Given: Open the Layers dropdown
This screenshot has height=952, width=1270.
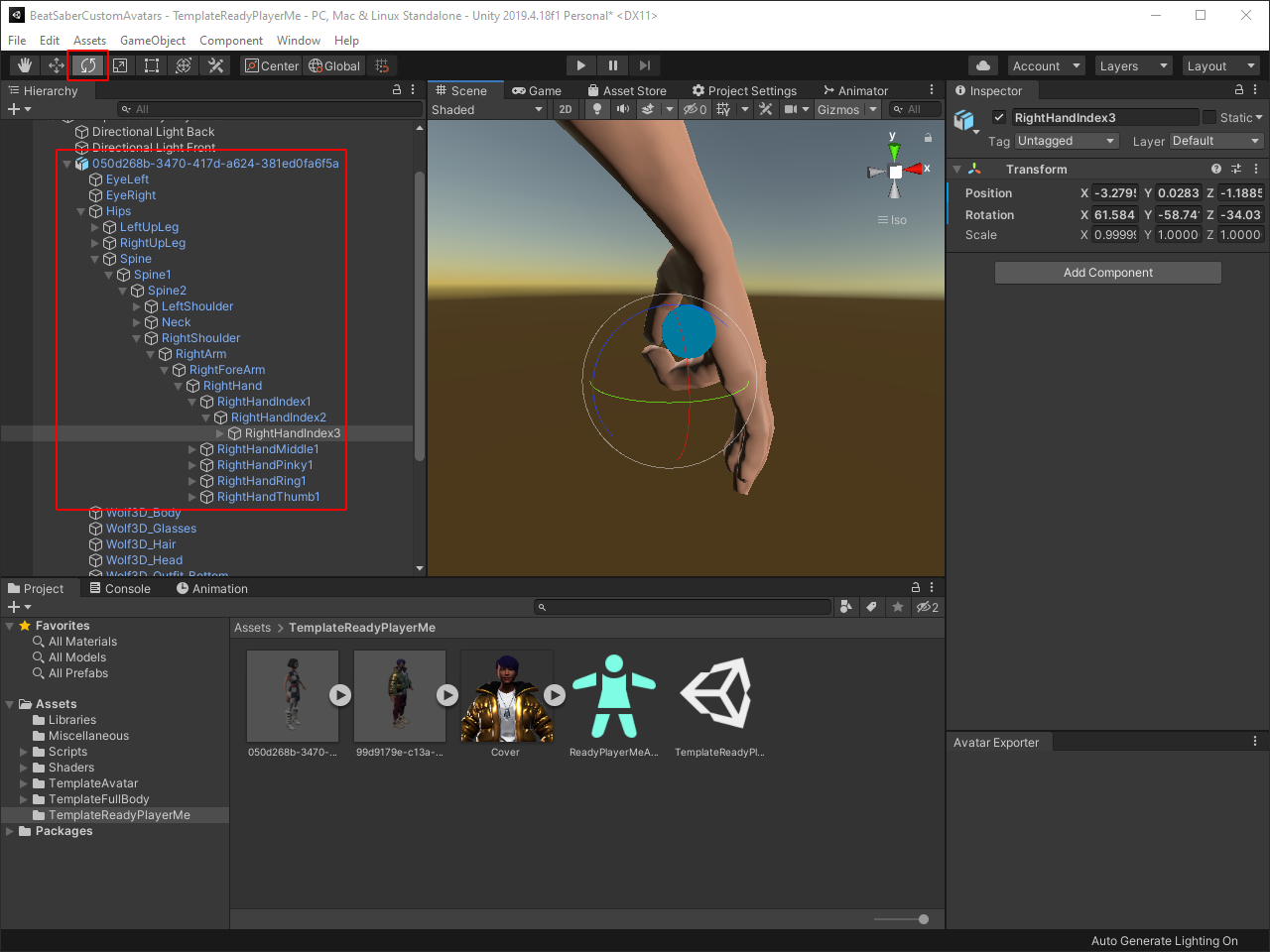Looking at the screenshot, I should [x=1134, y=65].
